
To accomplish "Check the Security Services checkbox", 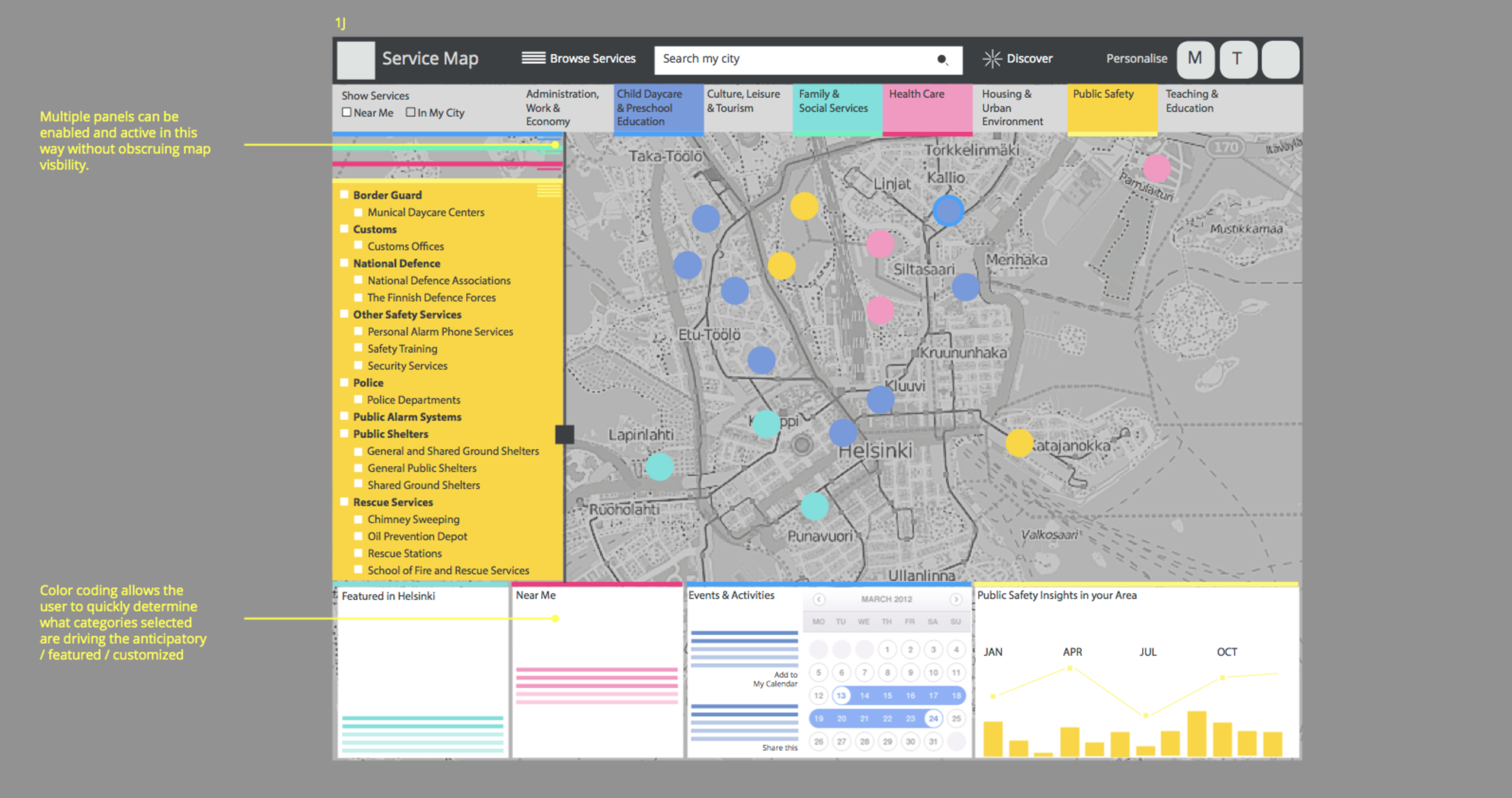I will pos(358,365).
